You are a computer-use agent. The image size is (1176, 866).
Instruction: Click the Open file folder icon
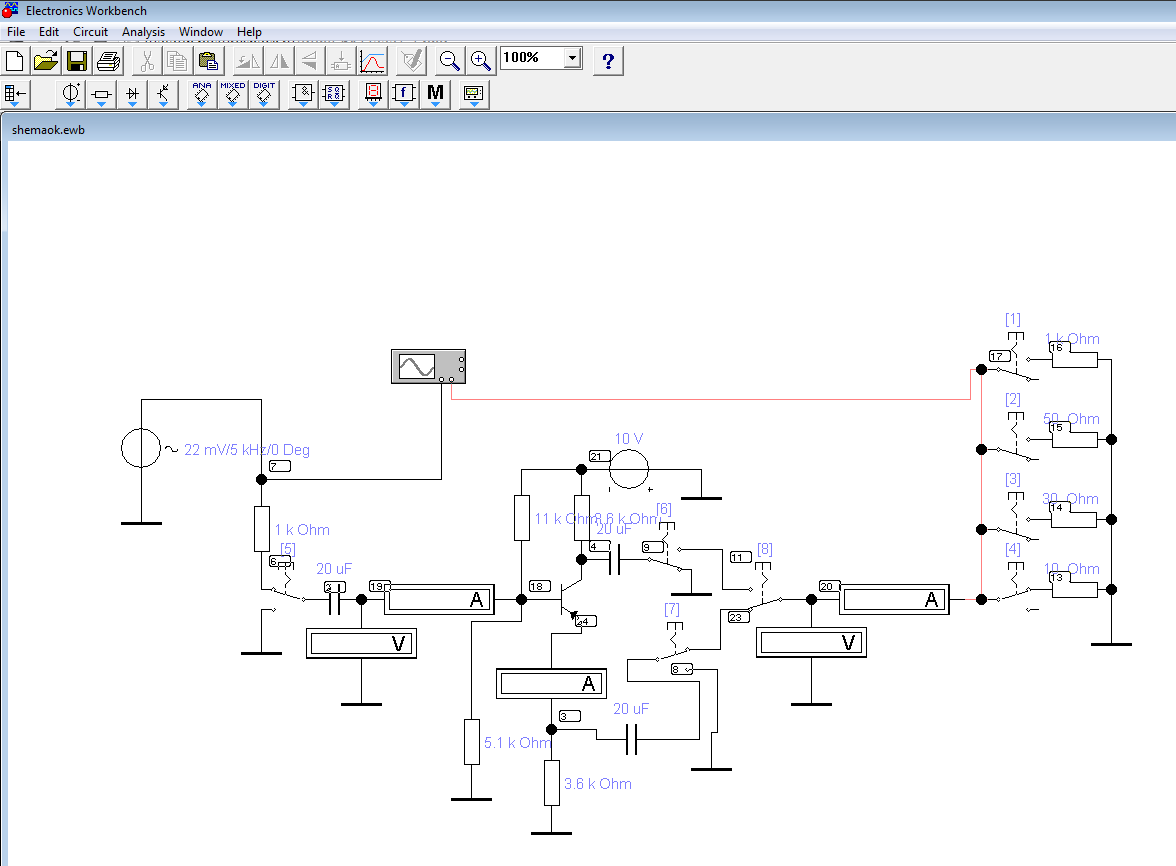(46, 61)
